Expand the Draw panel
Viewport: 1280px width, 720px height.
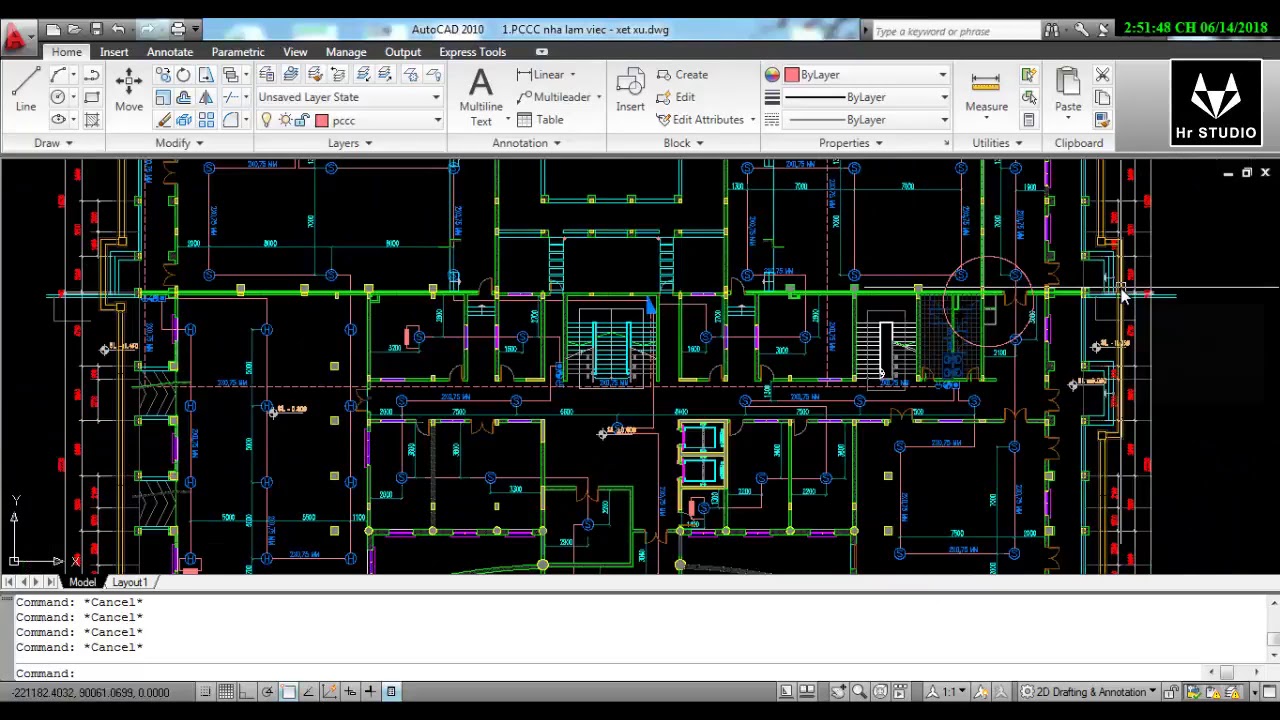pos(52,143)
